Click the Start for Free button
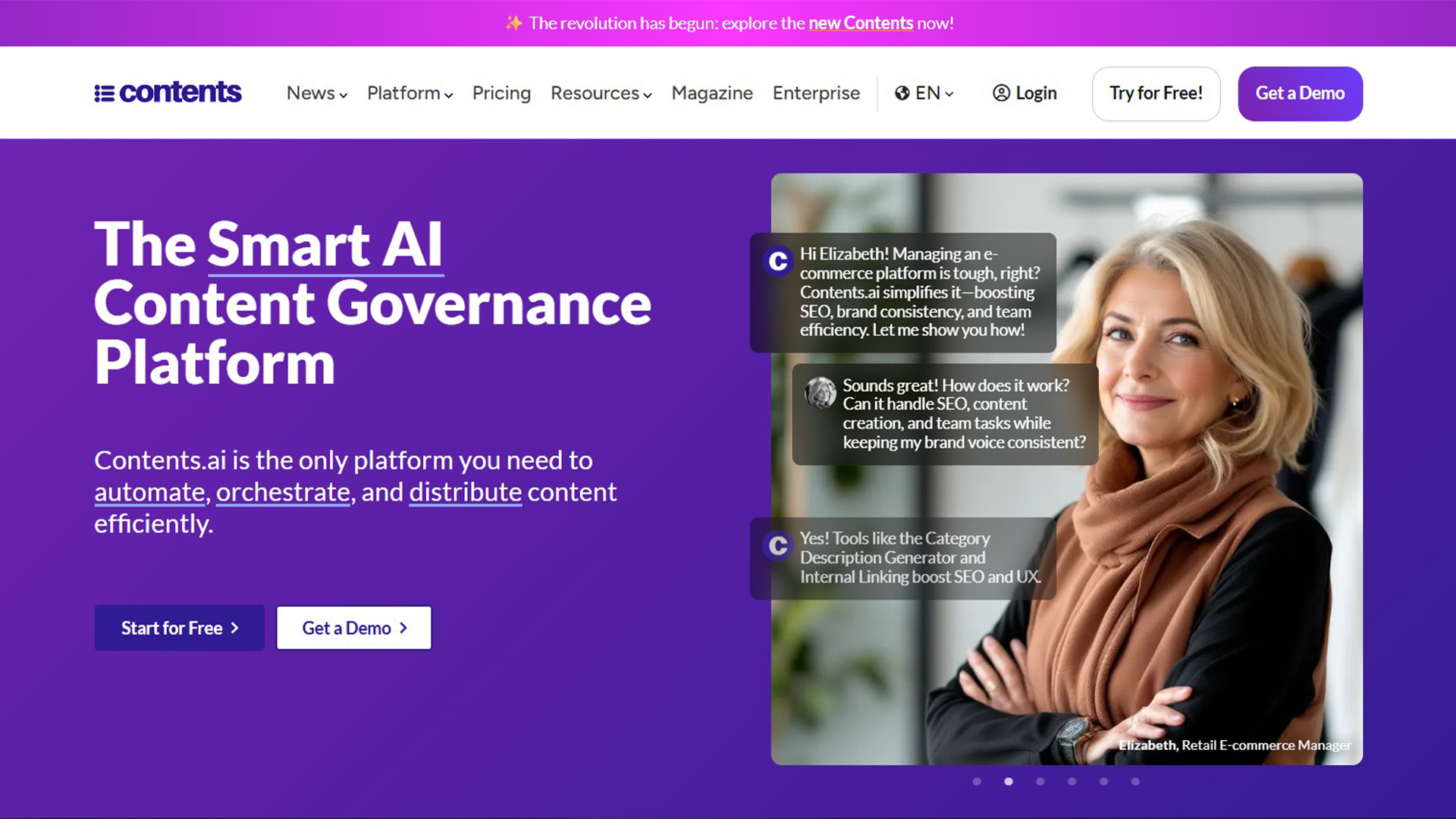Image resolution: width=1456 pixels, height=819 pixels. [x=180, y=628]
